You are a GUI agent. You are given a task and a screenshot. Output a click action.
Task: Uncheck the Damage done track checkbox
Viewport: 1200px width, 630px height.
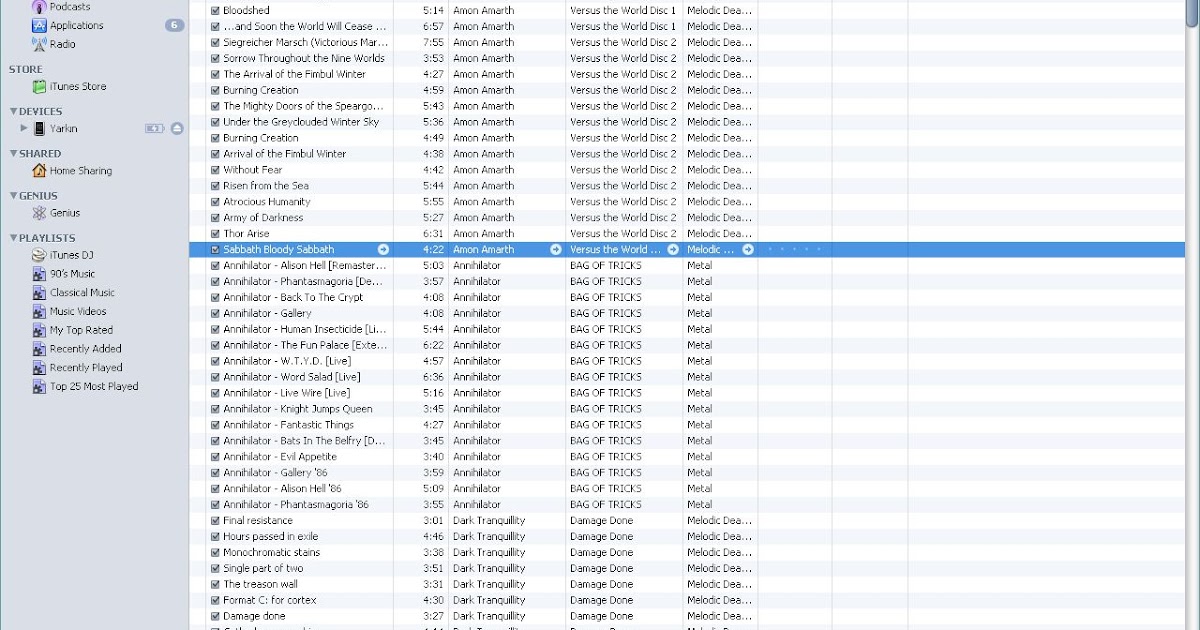[x=215, y=617]
